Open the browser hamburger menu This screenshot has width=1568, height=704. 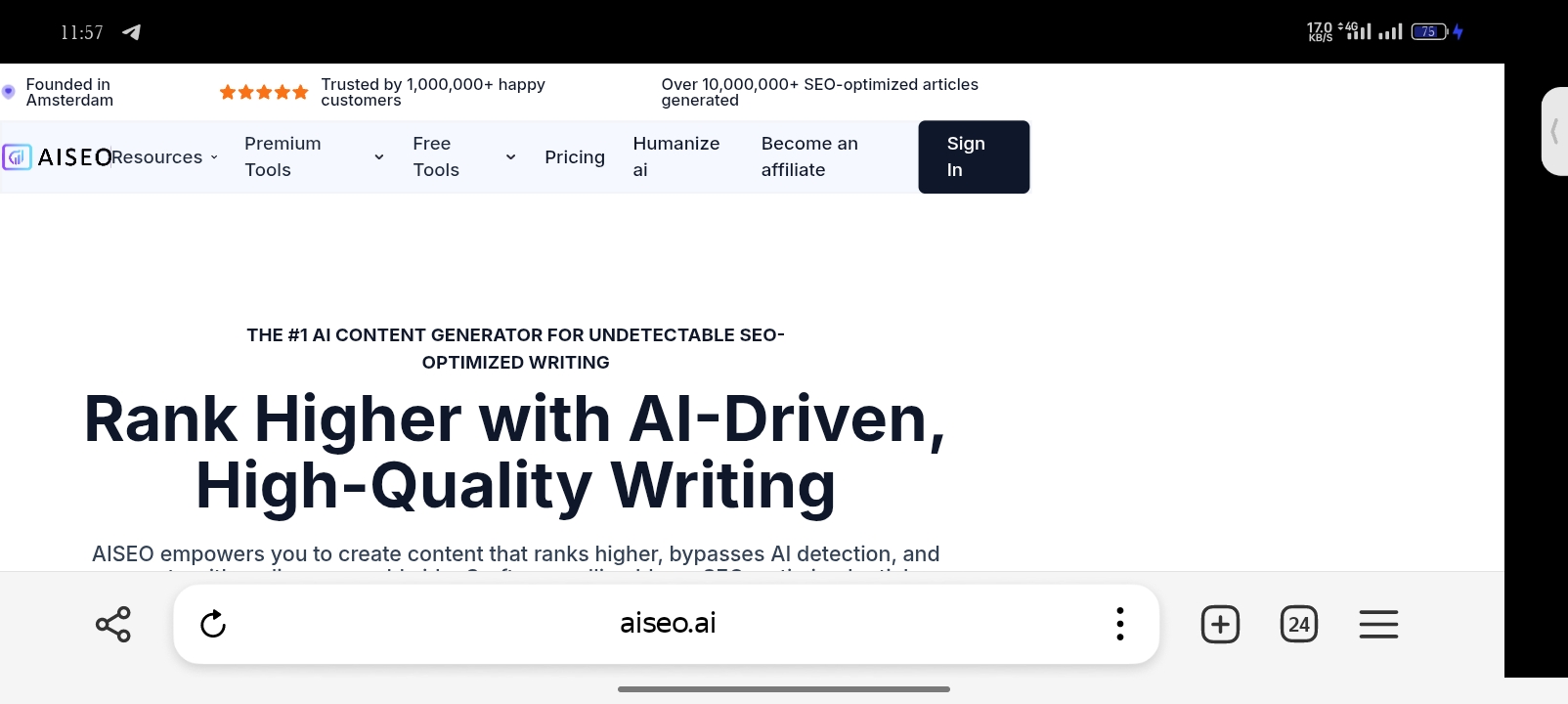[x=1378, y=624]
